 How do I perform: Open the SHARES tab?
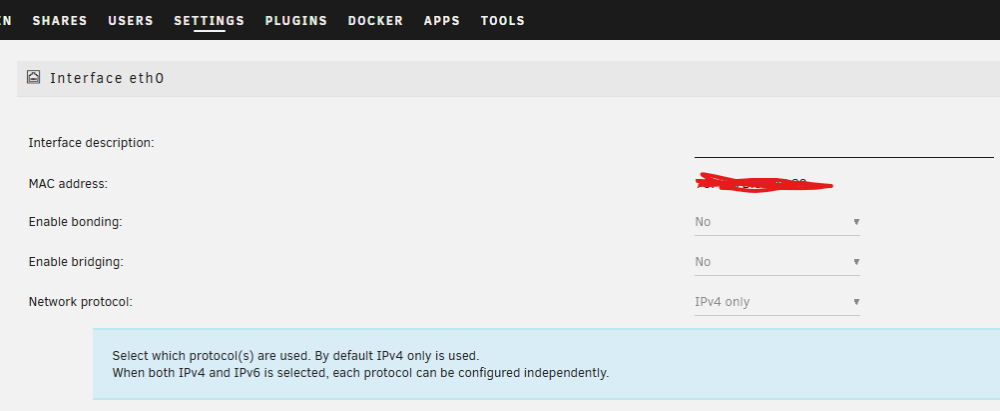click(60, 20)
